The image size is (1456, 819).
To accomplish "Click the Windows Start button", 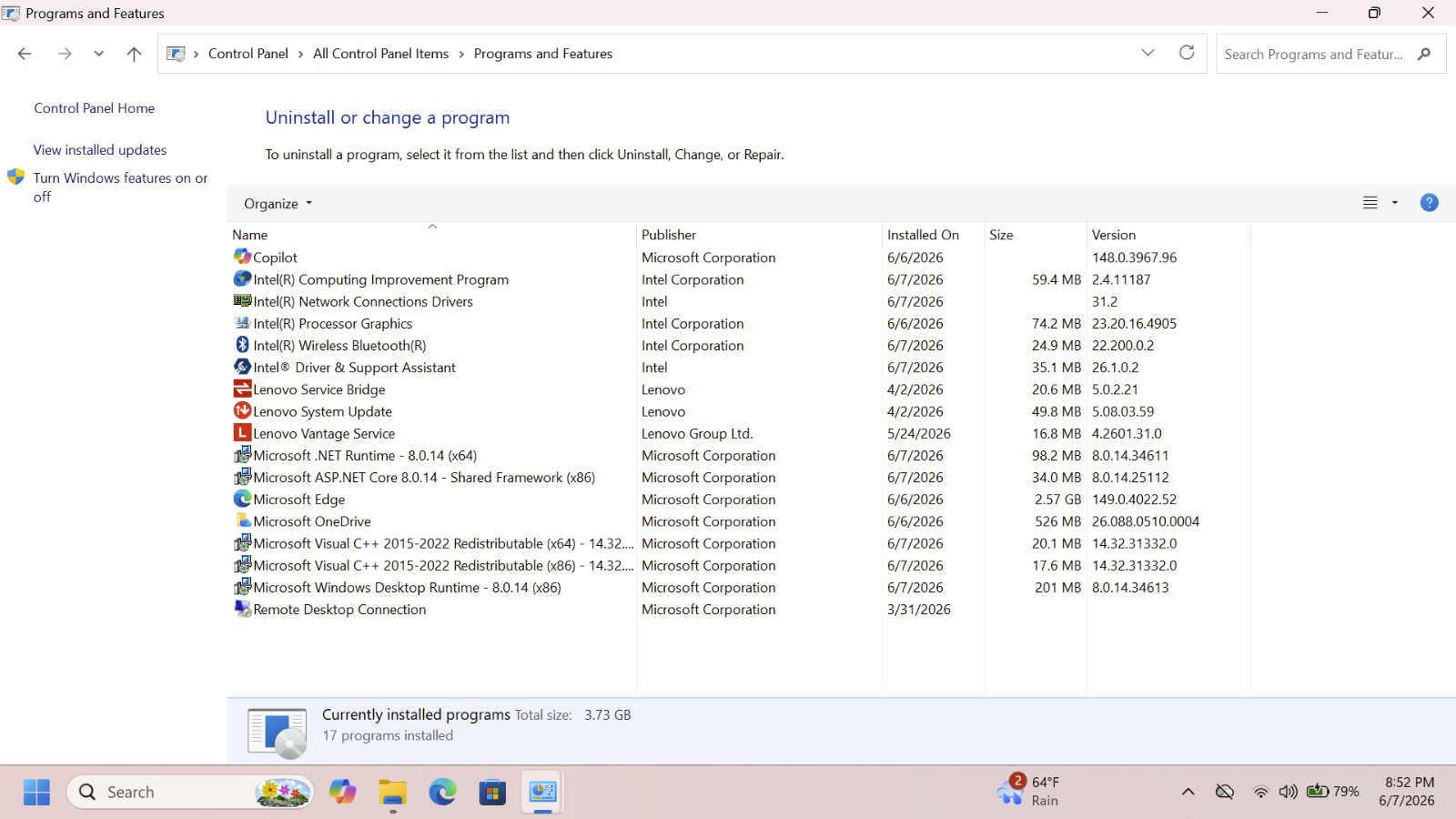I will pyautogui.click(x=36, y=792).
